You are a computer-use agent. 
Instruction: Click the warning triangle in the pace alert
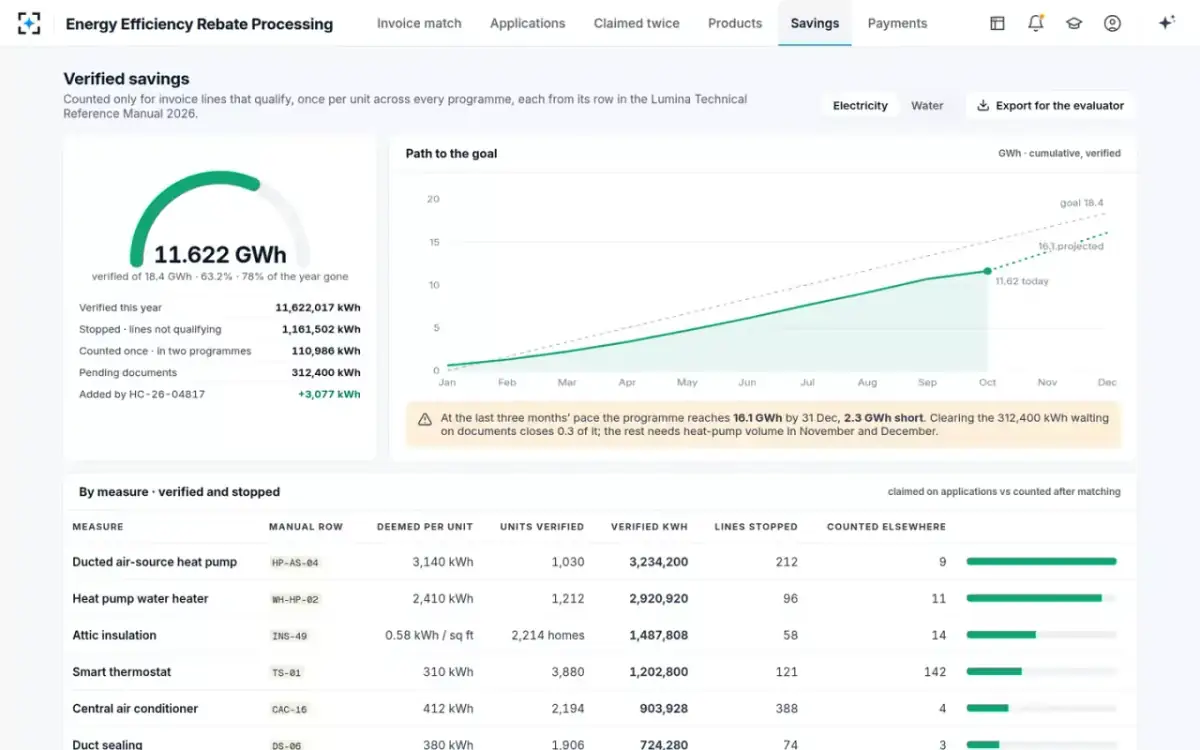click(x=425, y=419)
